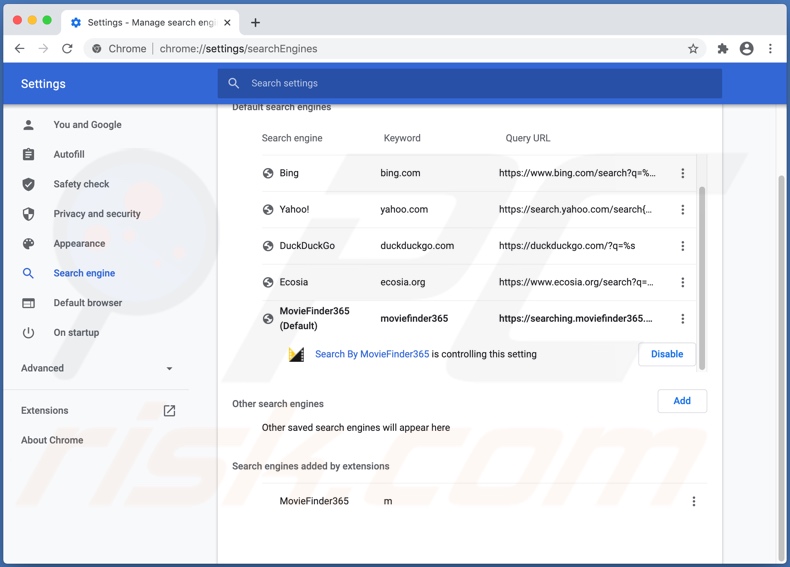The image size is (790, 567).
Task: Click the page vertical scrollbar
Action: coord(781,368)
